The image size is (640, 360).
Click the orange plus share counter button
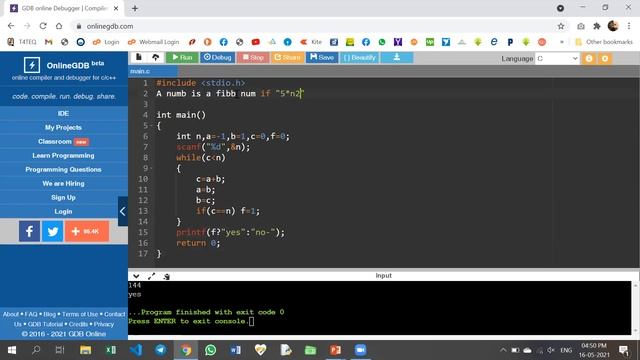[x=87, y=231]
